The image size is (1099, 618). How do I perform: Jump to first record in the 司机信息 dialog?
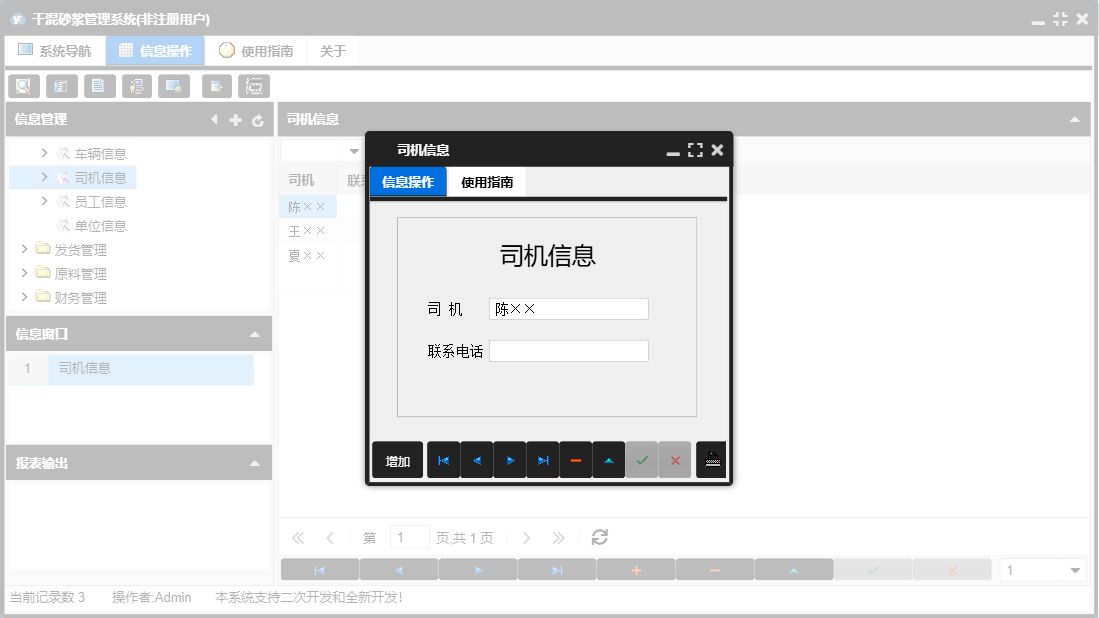(443, 459)
